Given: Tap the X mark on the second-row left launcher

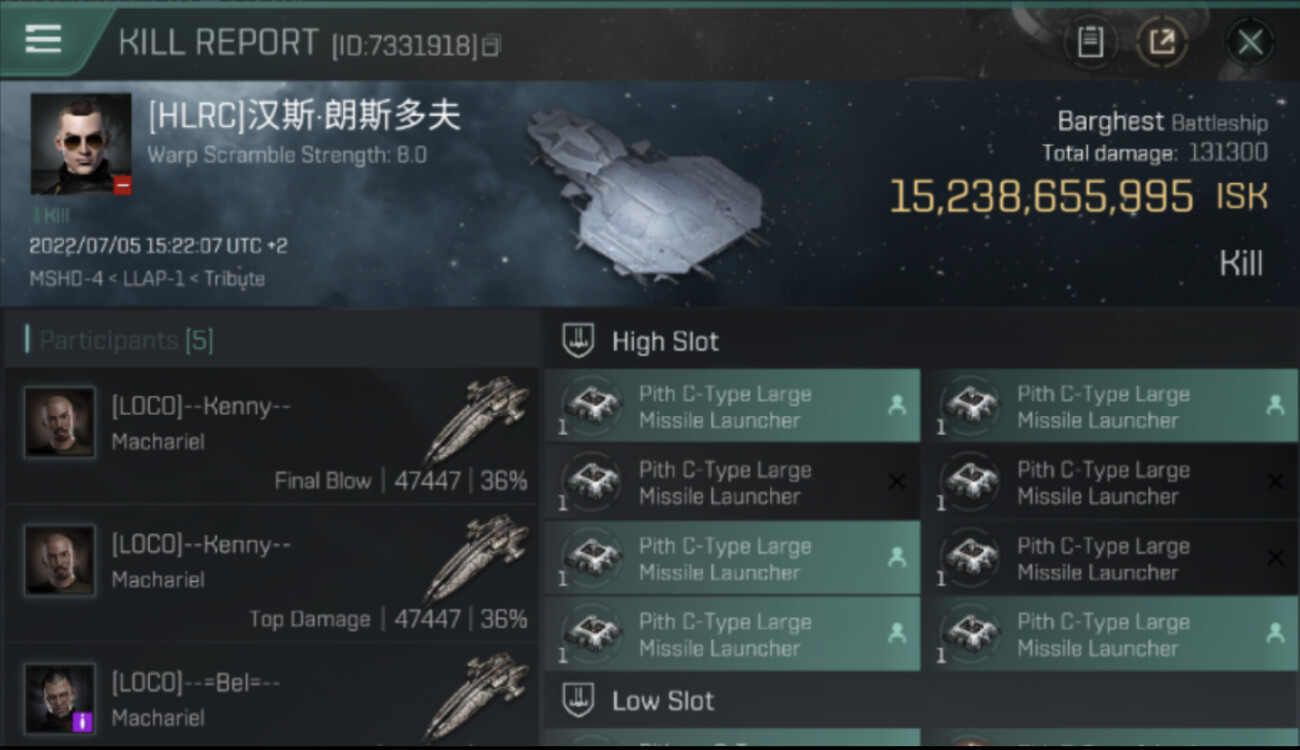Looking at the screenshot, I should [897, 482].
